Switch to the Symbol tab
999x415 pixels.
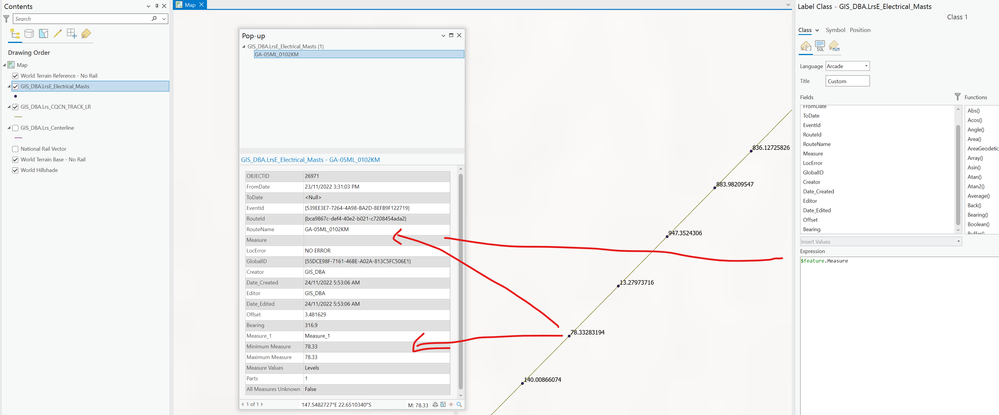(x=835, y=30)
